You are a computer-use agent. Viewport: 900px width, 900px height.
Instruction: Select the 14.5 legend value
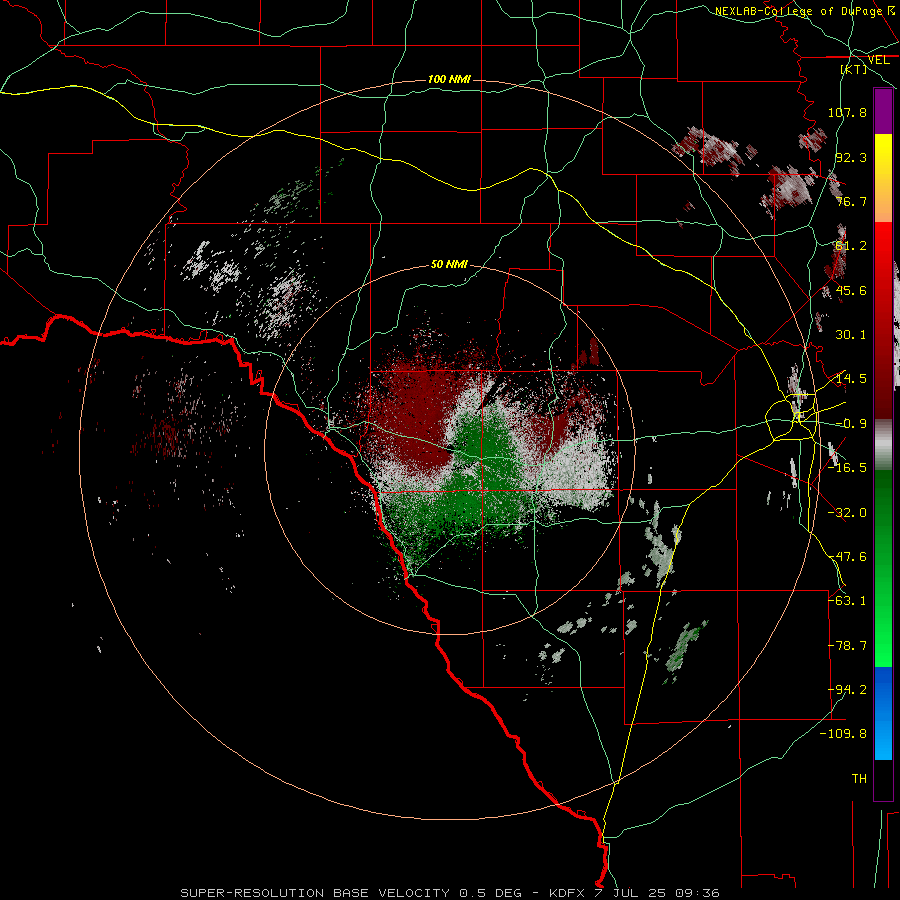851,379
